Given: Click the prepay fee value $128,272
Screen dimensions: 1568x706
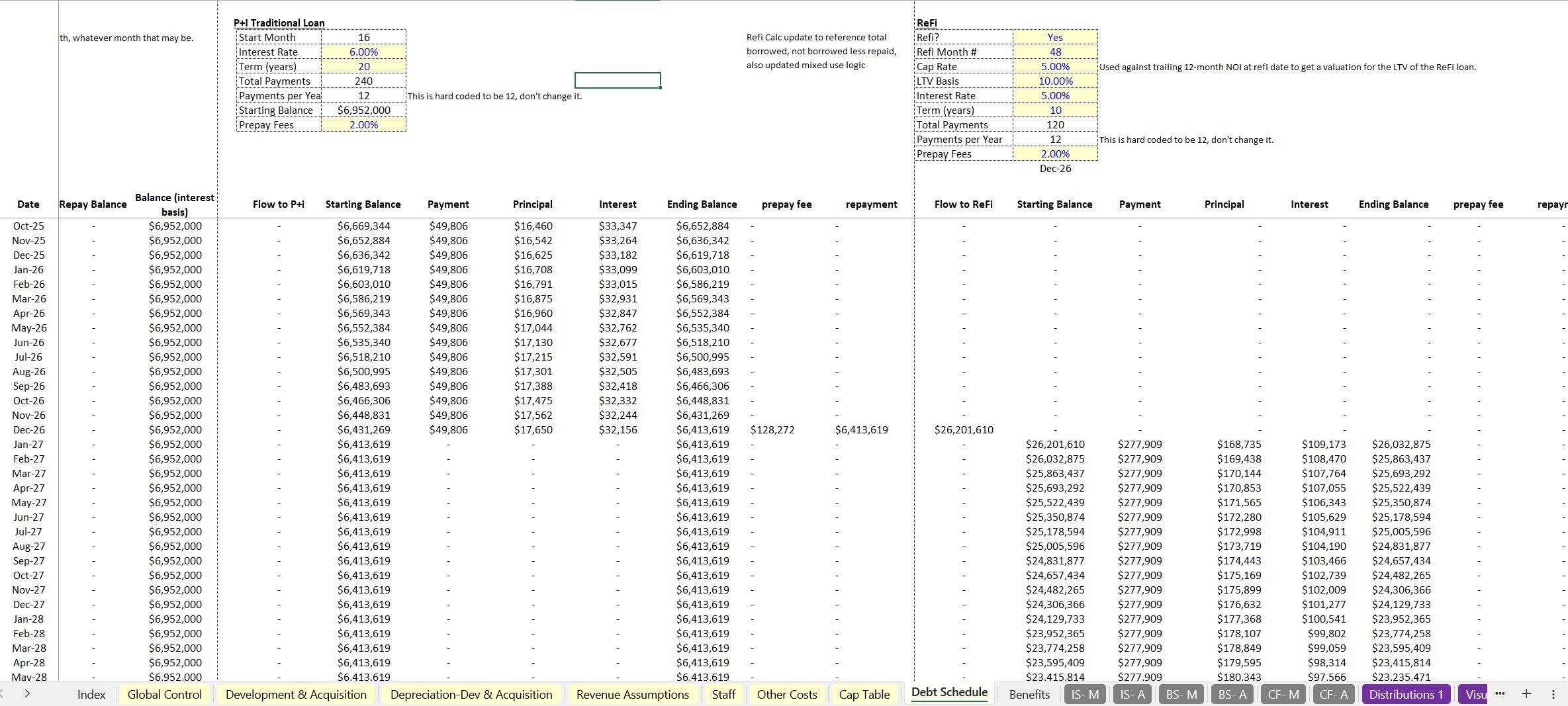Looking at the screenshot, I should [x=772, y=429].
